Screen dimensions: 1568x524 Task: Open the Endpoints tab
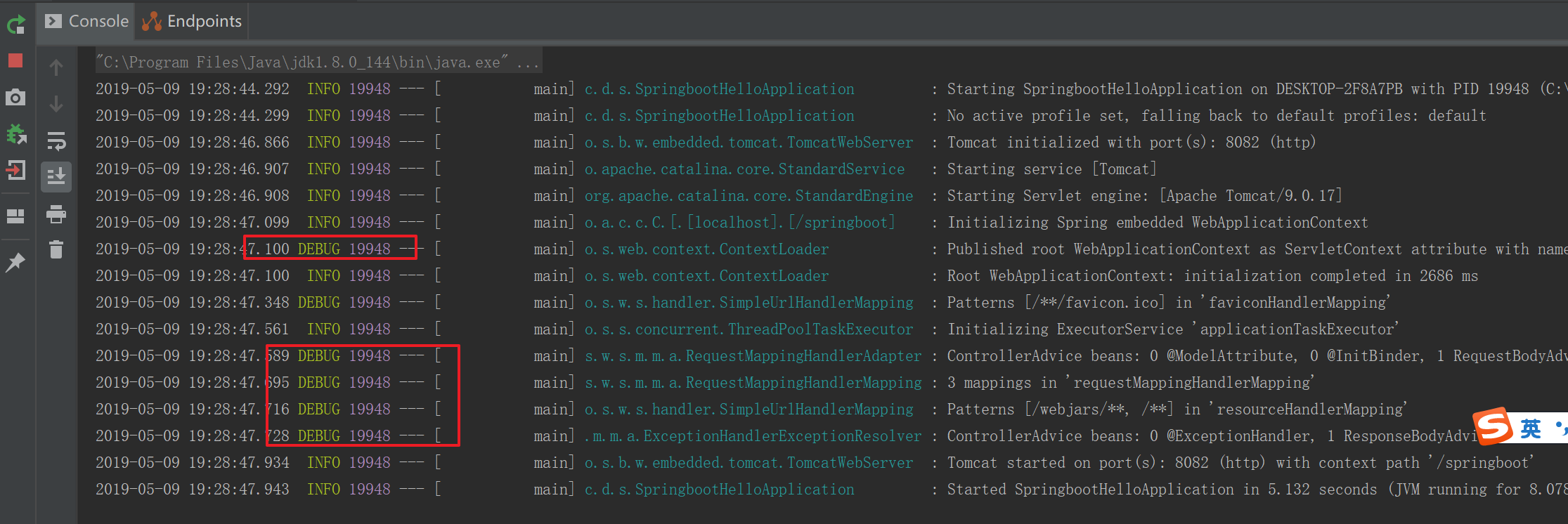(x=192, y=21)
